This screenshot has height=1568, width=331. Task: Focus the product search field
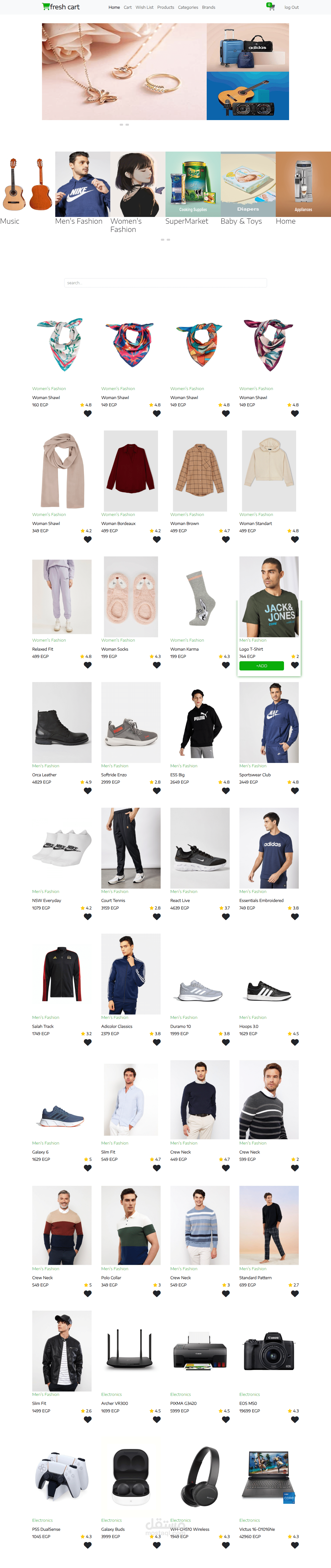point(165,282)
